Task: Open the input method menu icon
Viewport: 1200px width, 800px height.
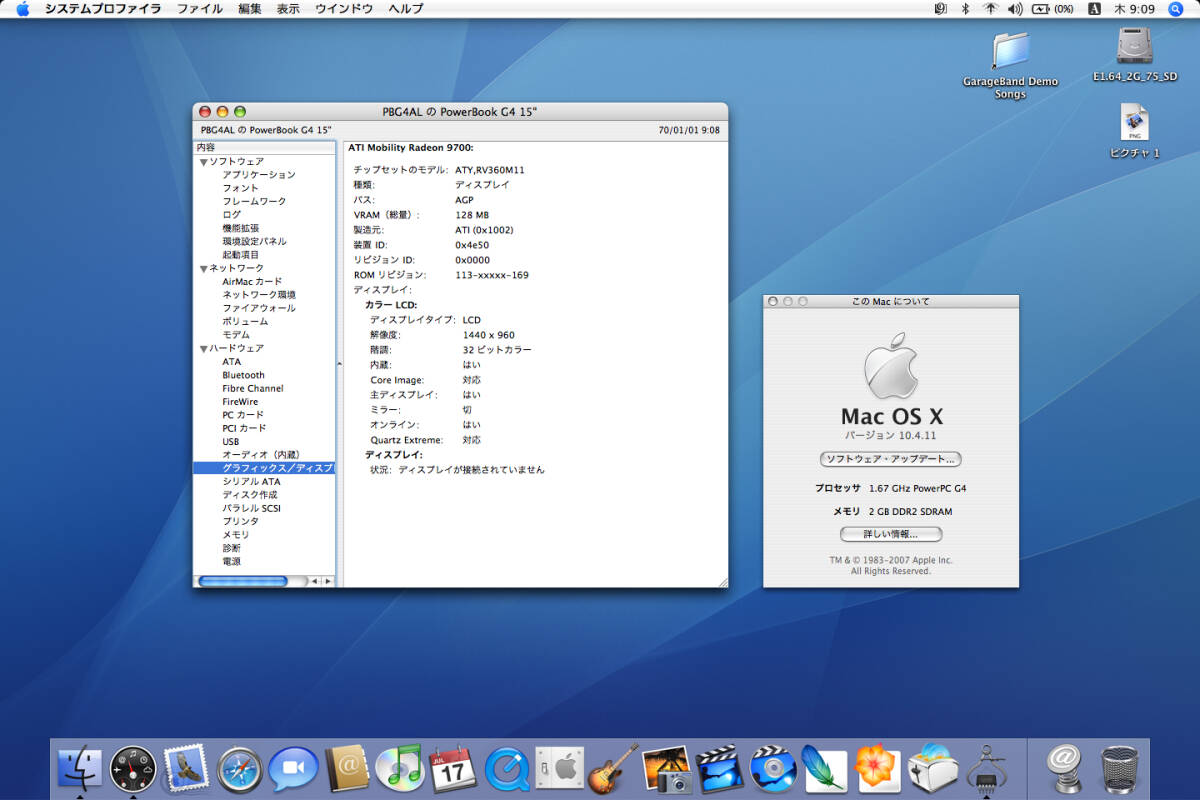Action: coord(1095,9)
